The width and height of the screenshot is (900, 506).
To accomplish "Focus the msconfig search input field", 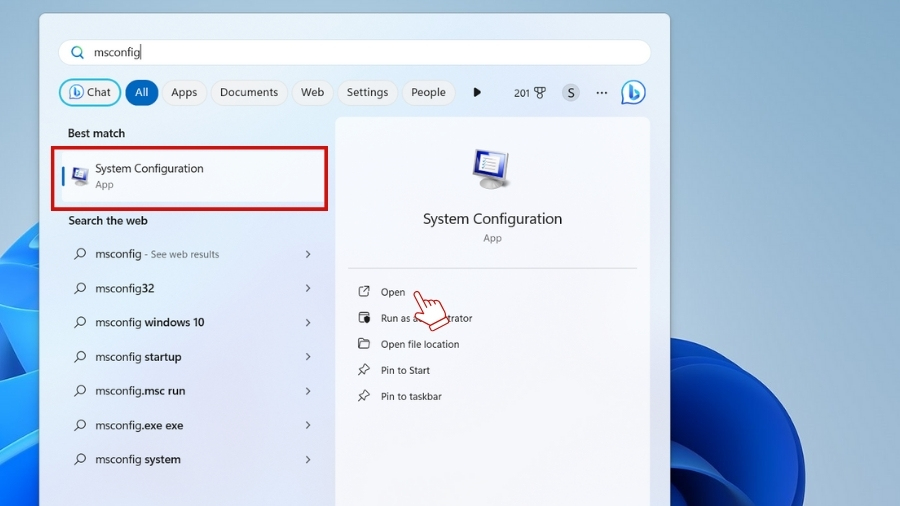I will click(355, 52).
